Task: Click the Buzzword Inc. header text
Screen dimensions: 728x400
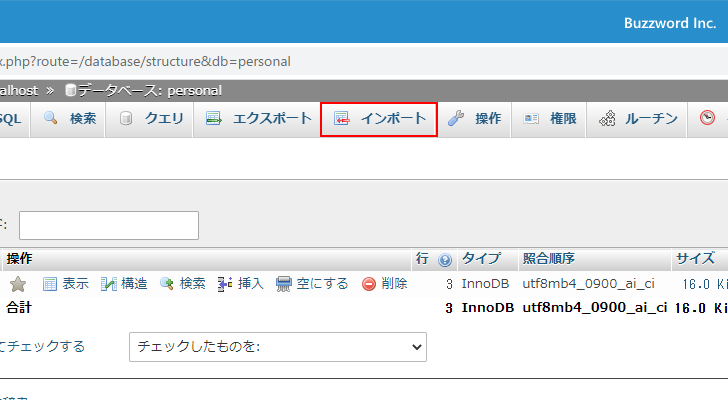Action: pos(670,23)
